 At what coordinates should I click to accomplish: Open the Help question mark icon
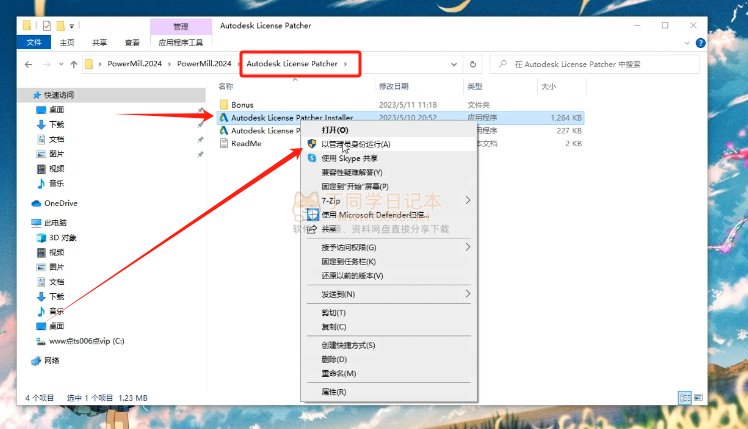click(700, 43)
